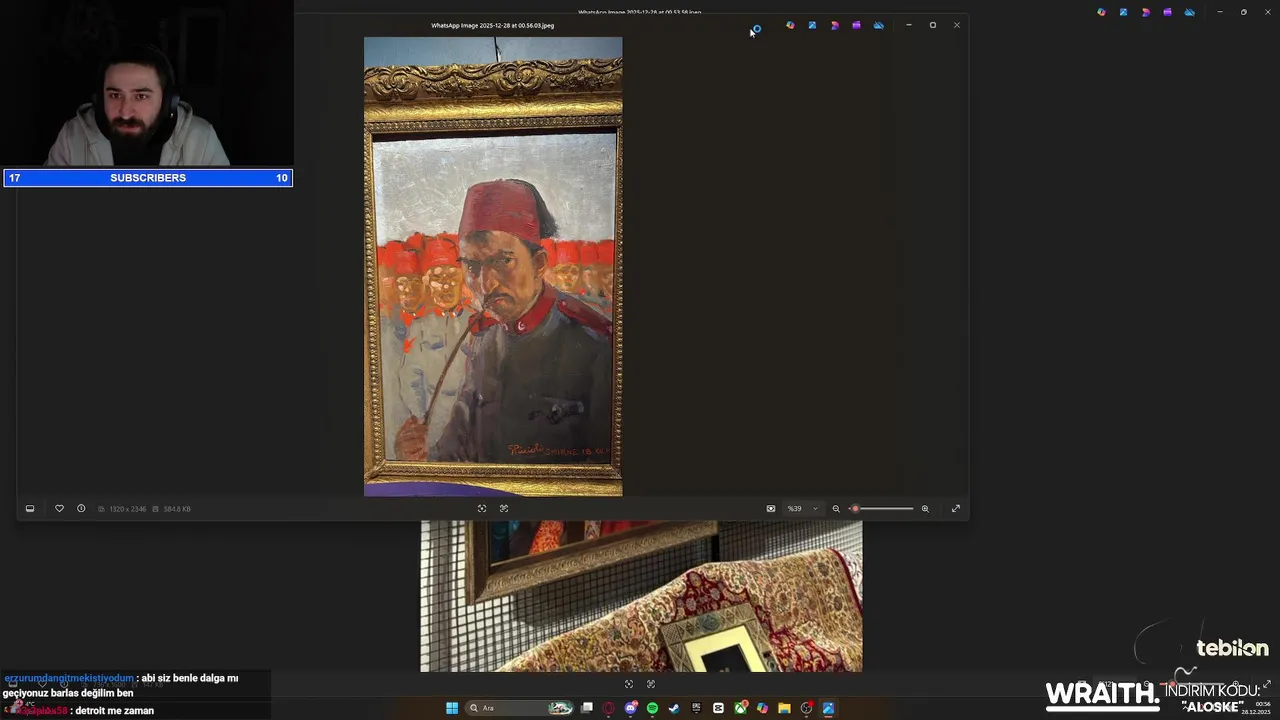
Task: Click the carpet photo in background Photos window
Action: pos(641,596)
